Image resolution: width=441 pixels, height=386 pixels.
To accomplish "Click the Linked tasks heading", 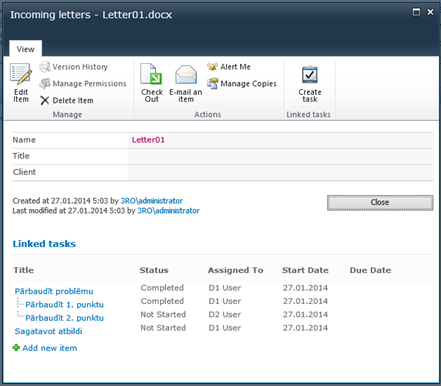I will click(x=44, y=244).
